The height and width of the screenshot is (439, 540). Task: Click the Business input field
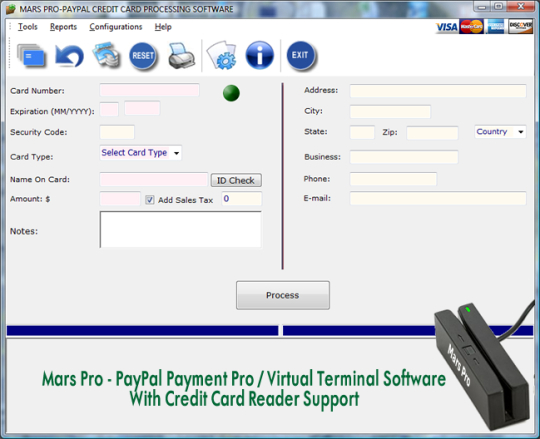click(x=404, y=157)
